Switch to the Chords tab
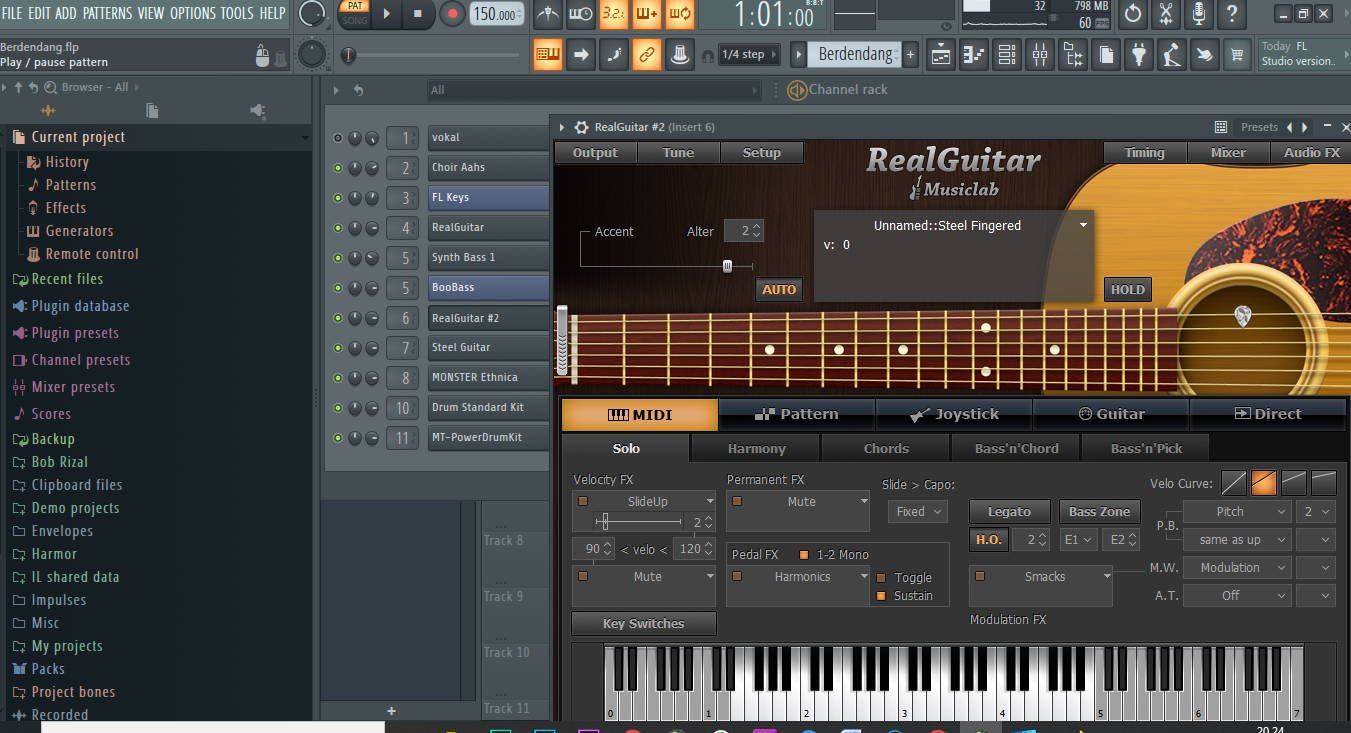This screenshot has width=1351, height=733. [886, 449]
